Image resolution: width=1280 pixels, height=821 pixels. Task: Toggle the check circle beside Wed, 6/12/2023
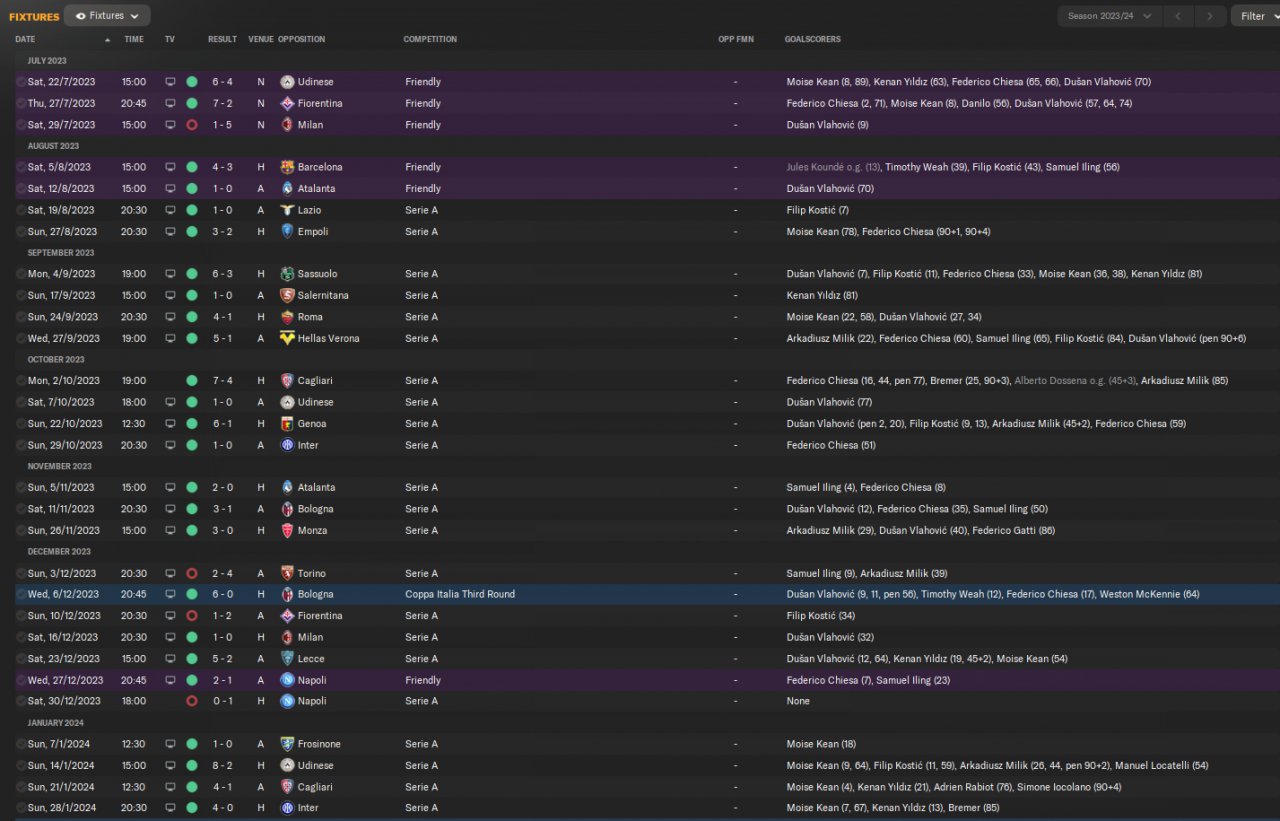(21, 594)
